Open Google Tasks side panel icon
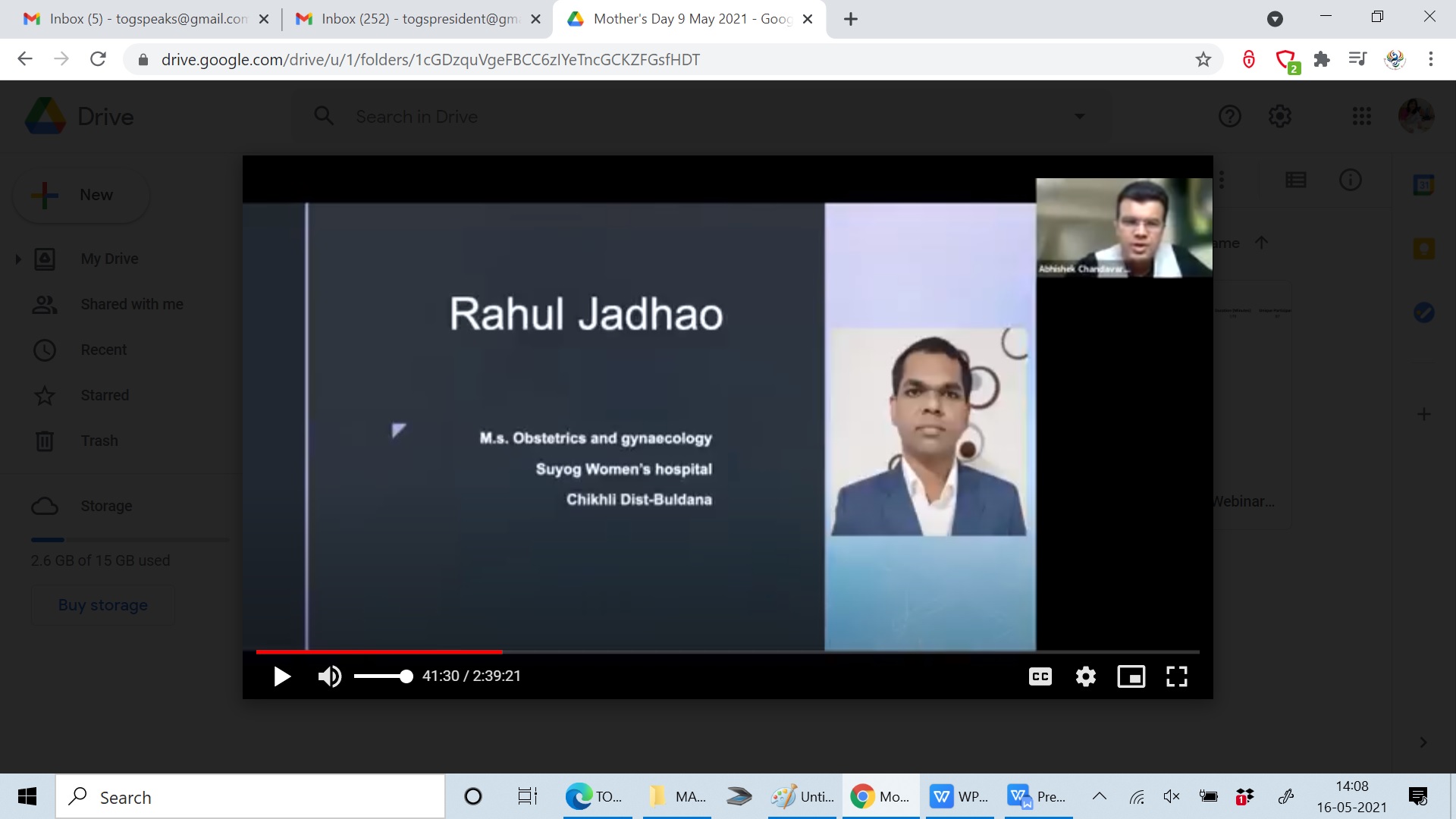This screenshot has height=819, width=1456. pos(1424,312)
